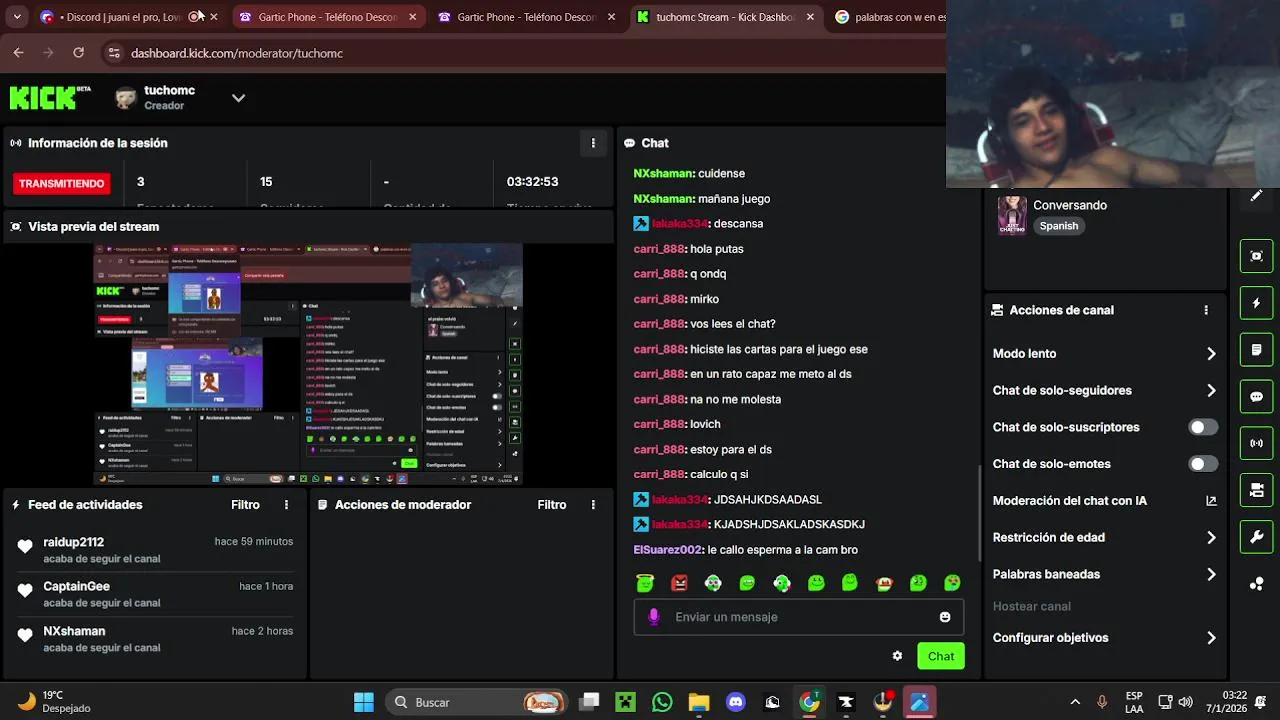Open Feed de actividades three-dot menu
This screenshot has height=720, width=1280.
[286, 505]
